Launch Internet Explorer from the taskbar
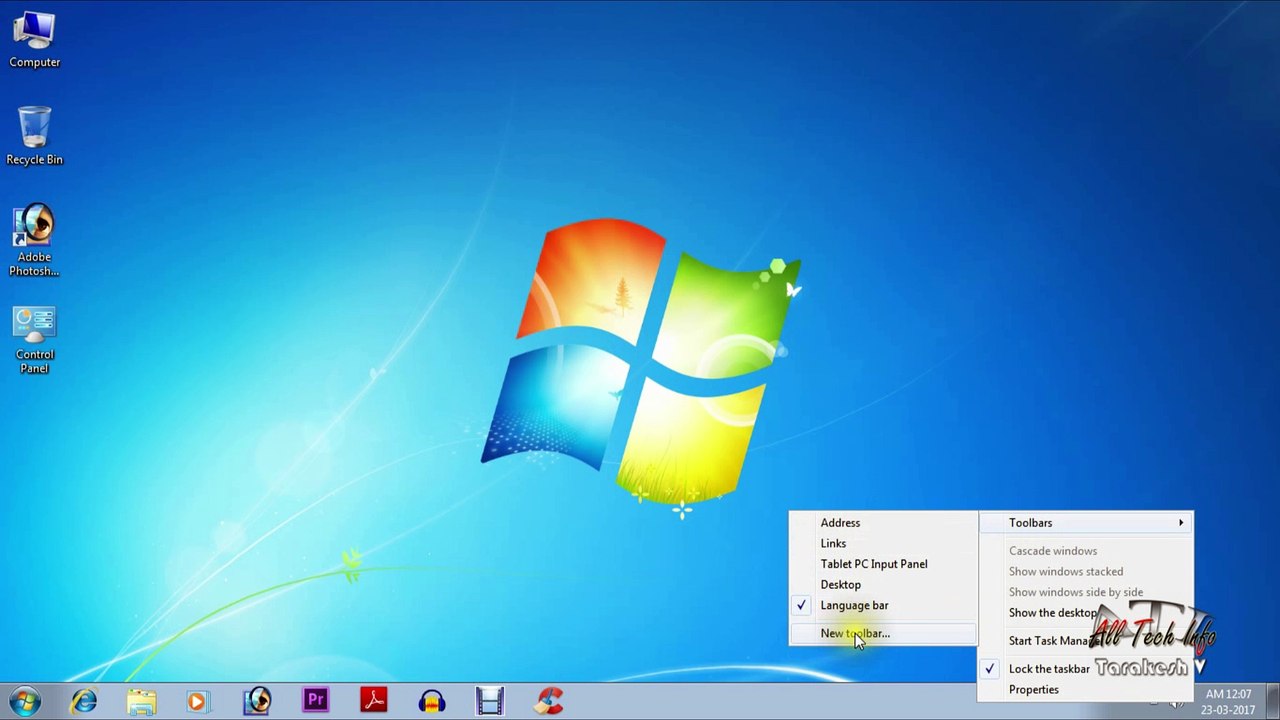The height and width of the screenshot is (720, 1280). tap(84, 701)
